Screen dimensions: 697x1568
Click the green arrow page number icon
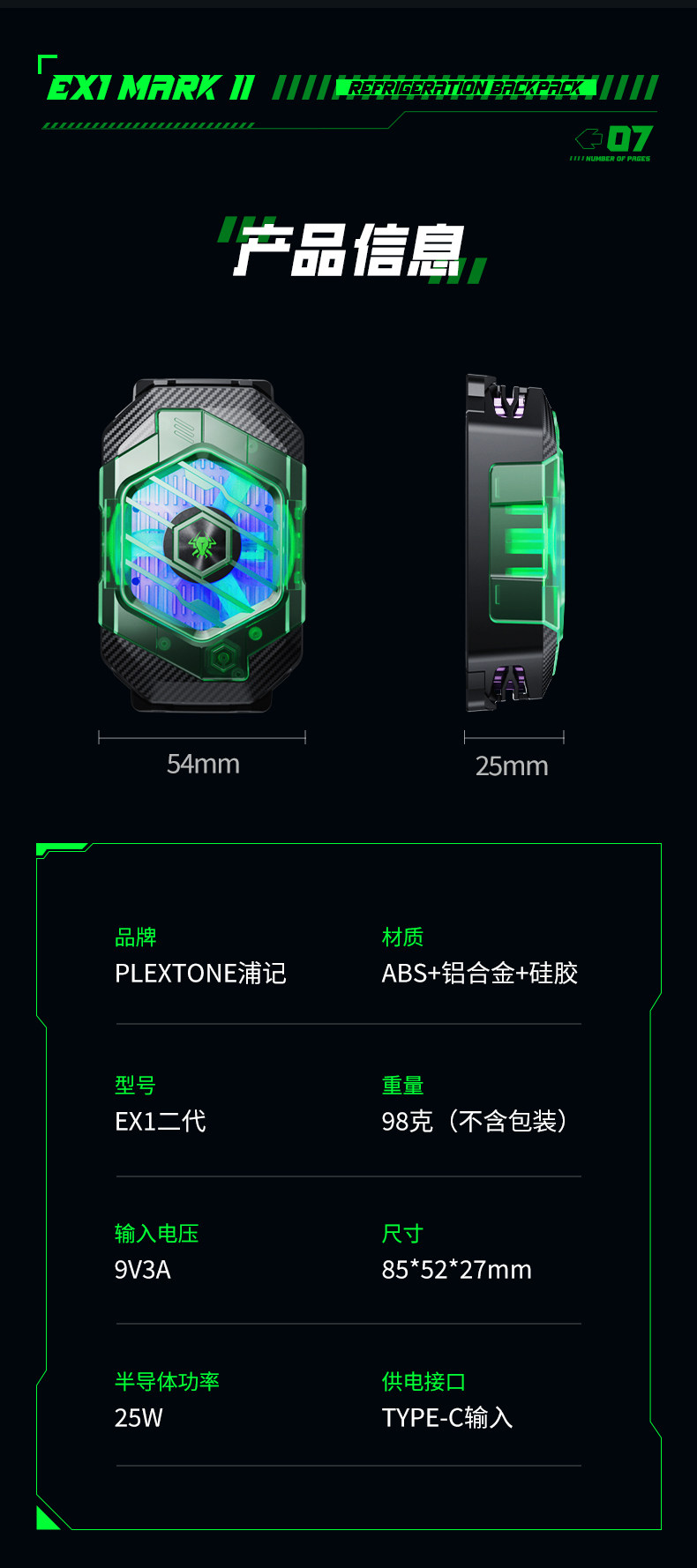click(588, 138)
